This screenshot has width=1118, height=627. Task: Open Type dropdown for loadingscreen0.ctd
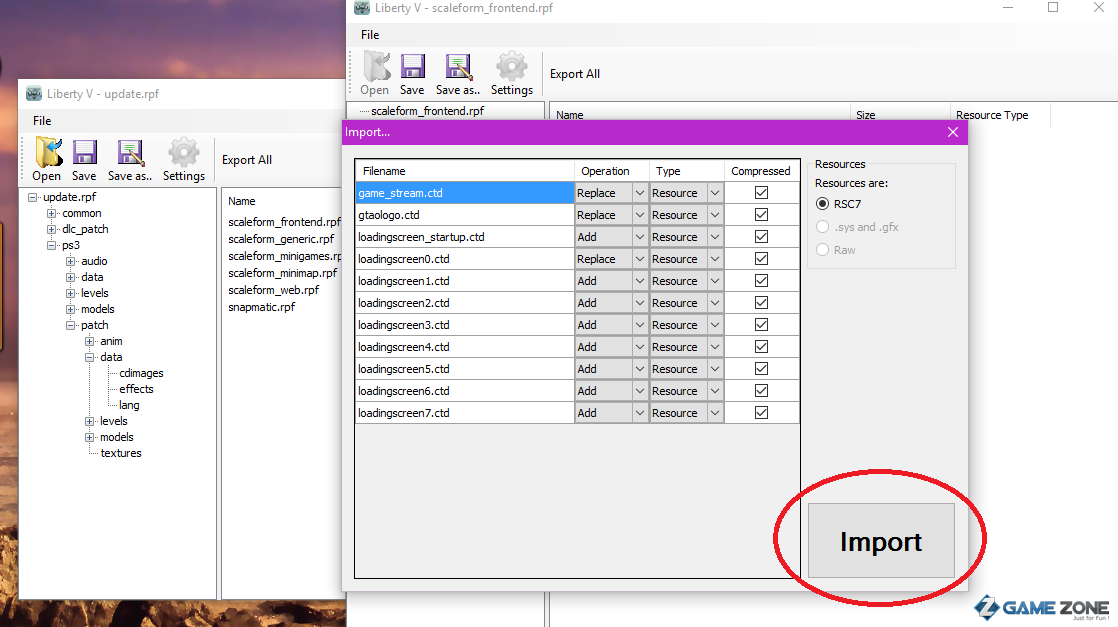(715, 260)
